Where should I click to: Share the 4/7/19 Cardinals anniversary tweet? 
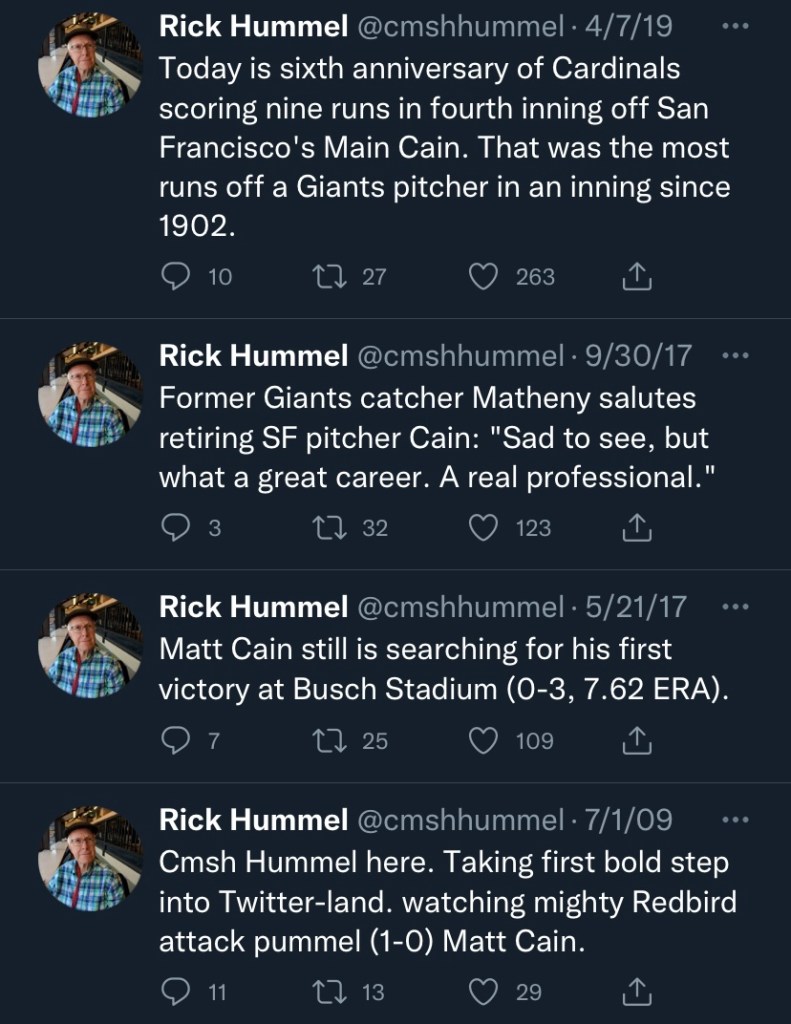point(636,277)
